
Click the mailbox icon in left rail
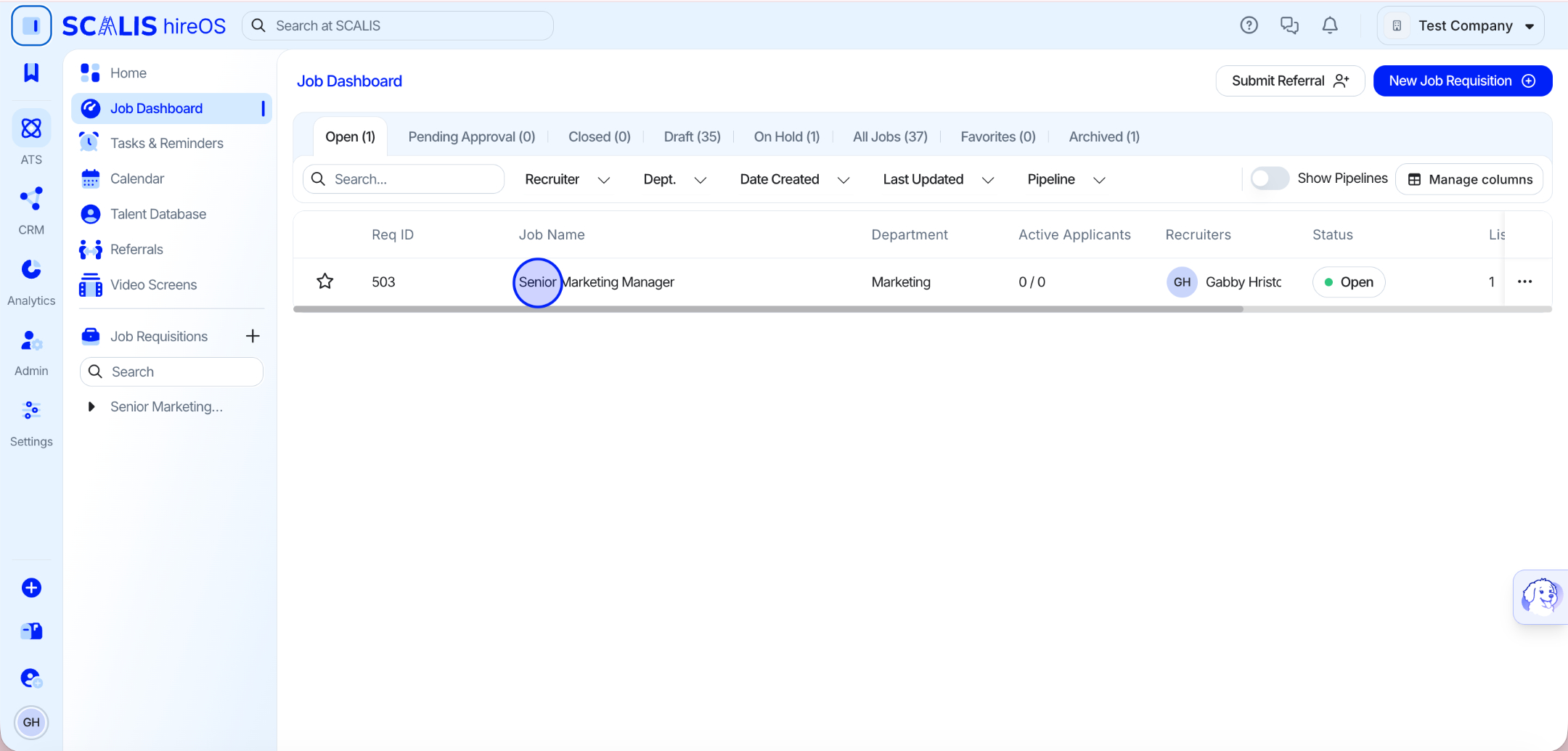(31, 631)
